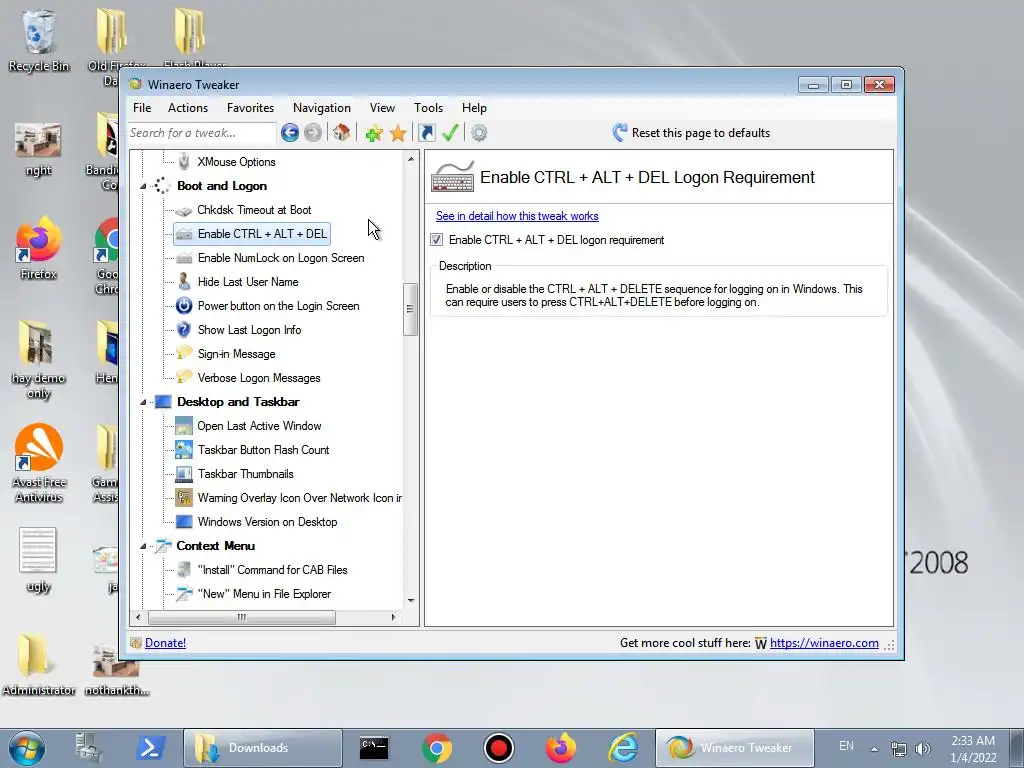1024x768 pixels.
Task: Uncheck Enable CTRL + ALT + DEL logon requirement
Action: [436, 240]
